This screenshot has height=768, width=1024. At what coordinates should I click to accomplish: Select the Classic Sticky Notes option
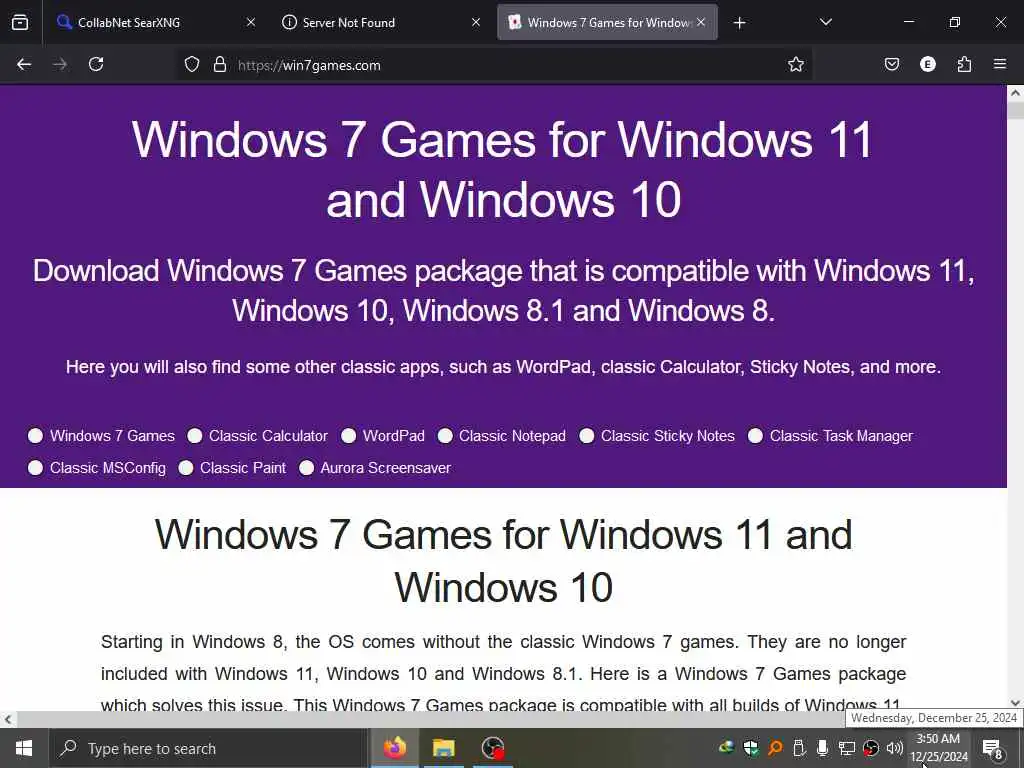(586, 436)
